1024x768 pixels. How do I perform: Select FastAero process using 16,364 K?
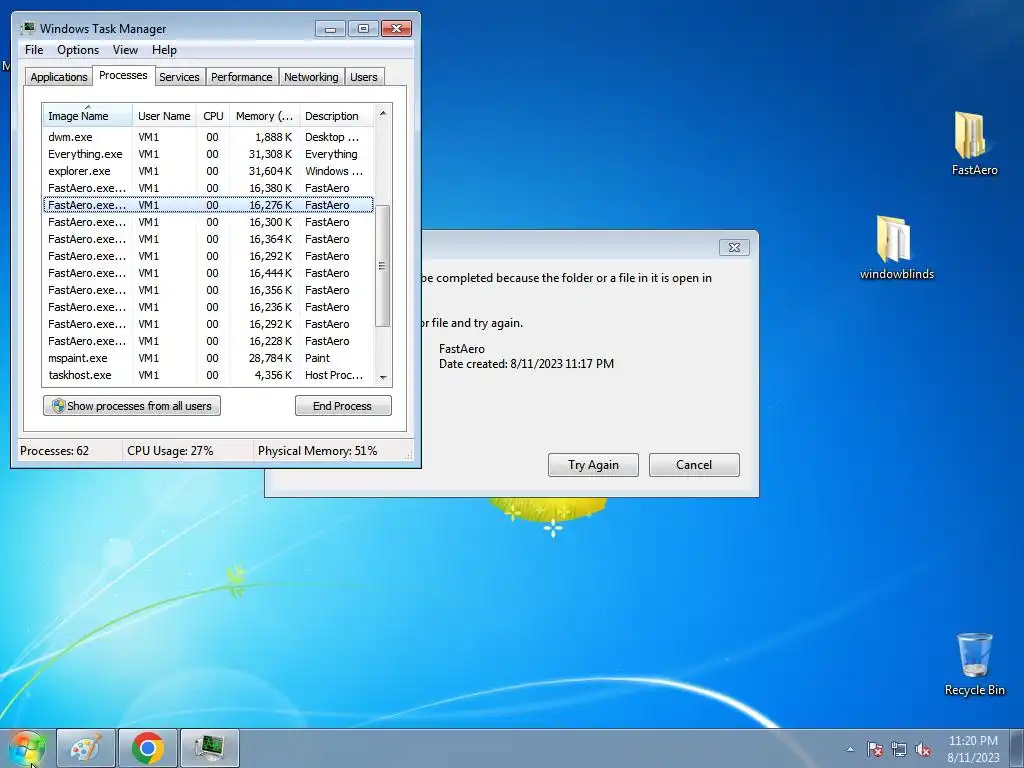coord(208,239)
